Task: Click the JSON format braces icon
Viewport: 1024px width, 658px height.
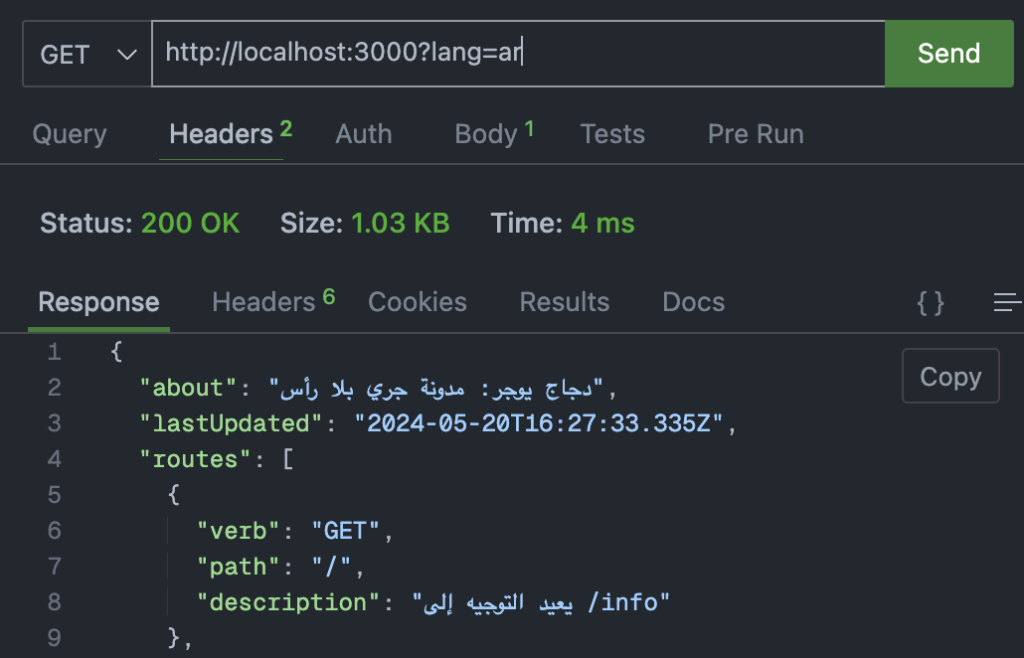Action: [931, 301]
